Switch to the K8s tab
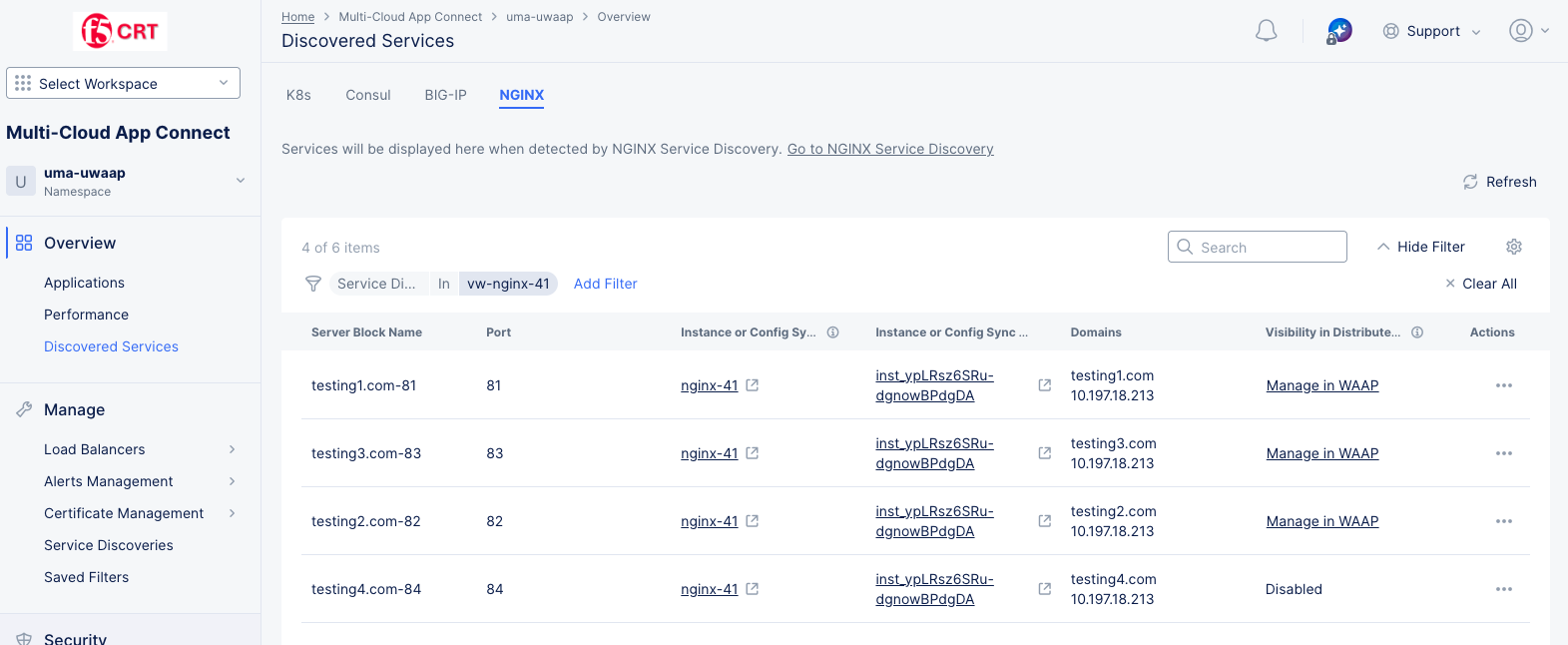The height and width of the screenshot is (645, 1568). point(298,95)
